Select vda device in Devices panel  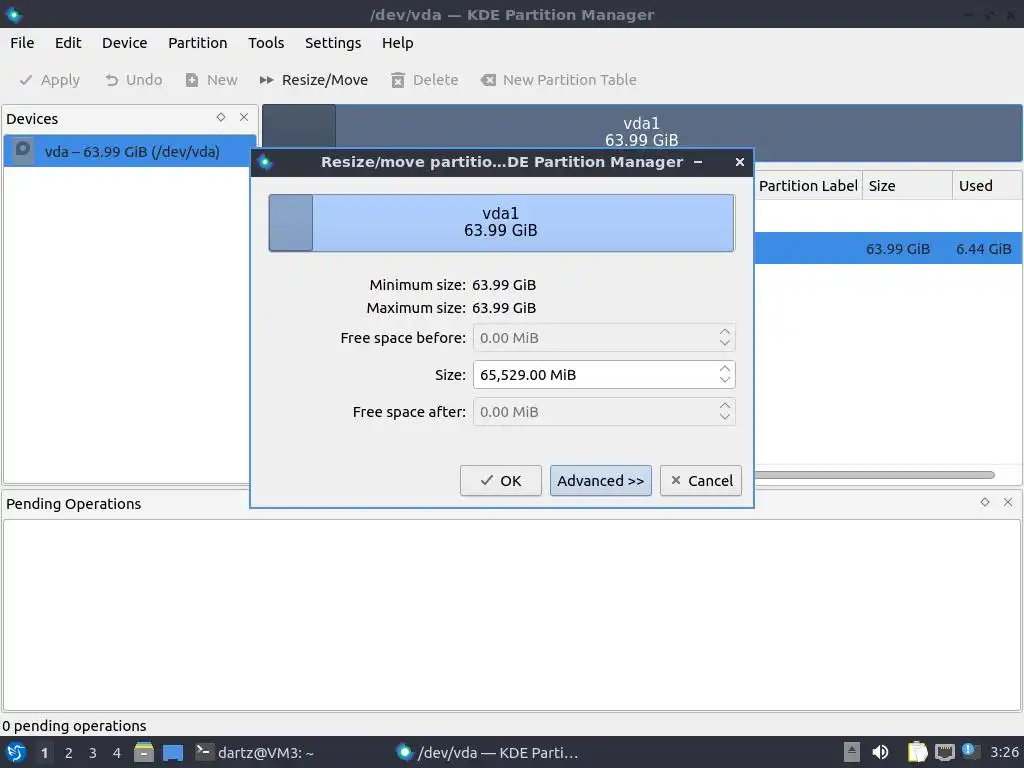[130, 152]
